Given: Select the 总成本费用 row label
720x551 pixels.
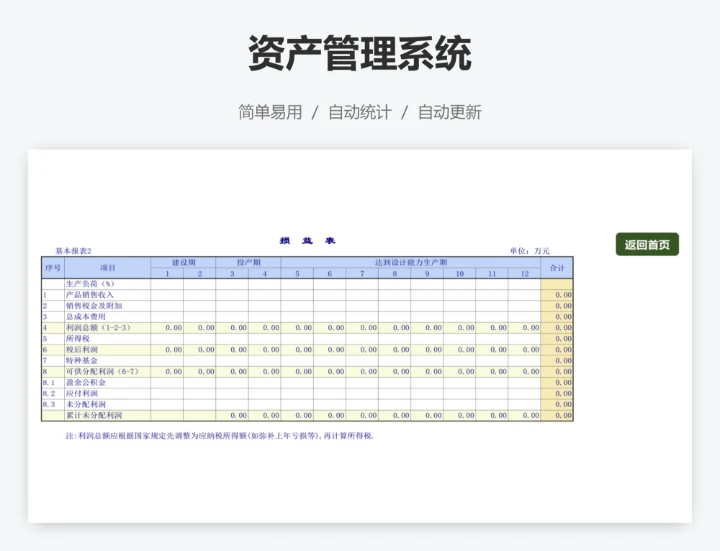Looking at the screenshot, I should [x=85, y=317].
